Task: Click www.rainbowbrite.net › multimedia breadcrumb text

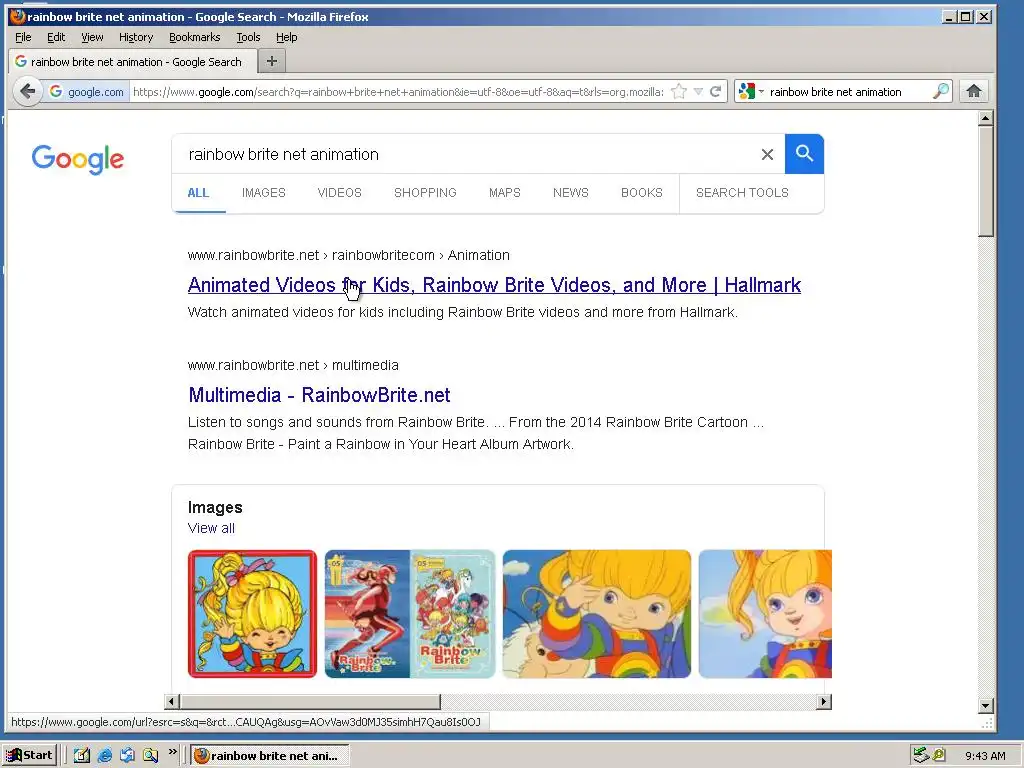Action: [293, 365]
